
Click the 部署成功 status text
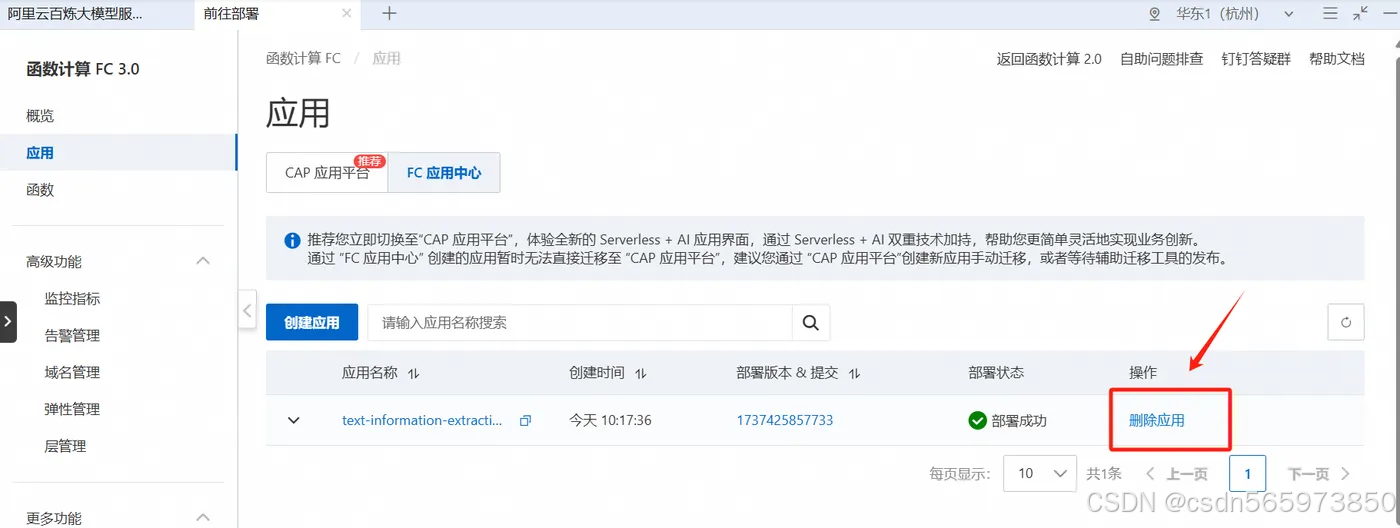pos(1019,421)
